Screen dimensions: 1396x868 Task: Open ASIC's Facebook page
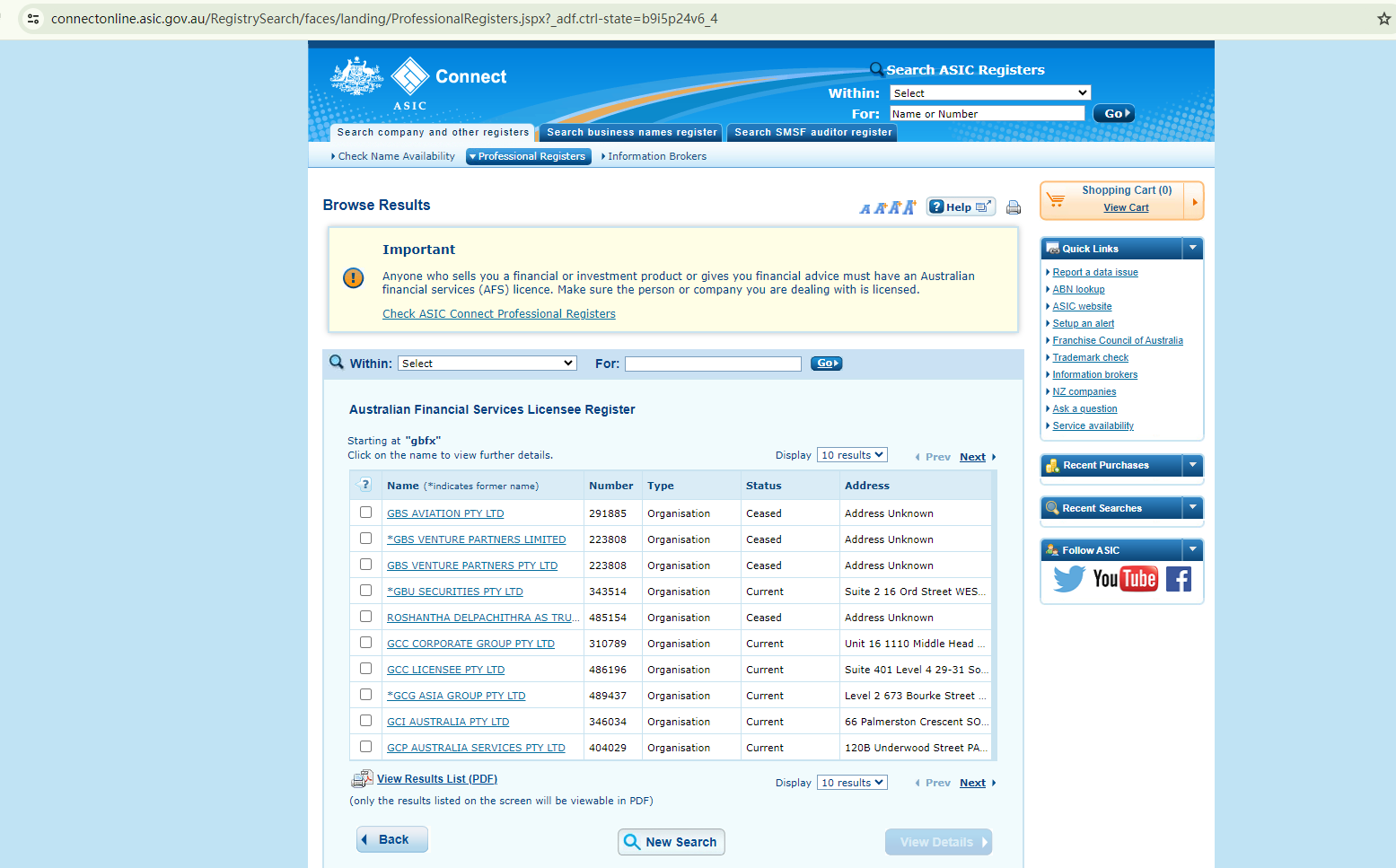(x=1179, y=579)
